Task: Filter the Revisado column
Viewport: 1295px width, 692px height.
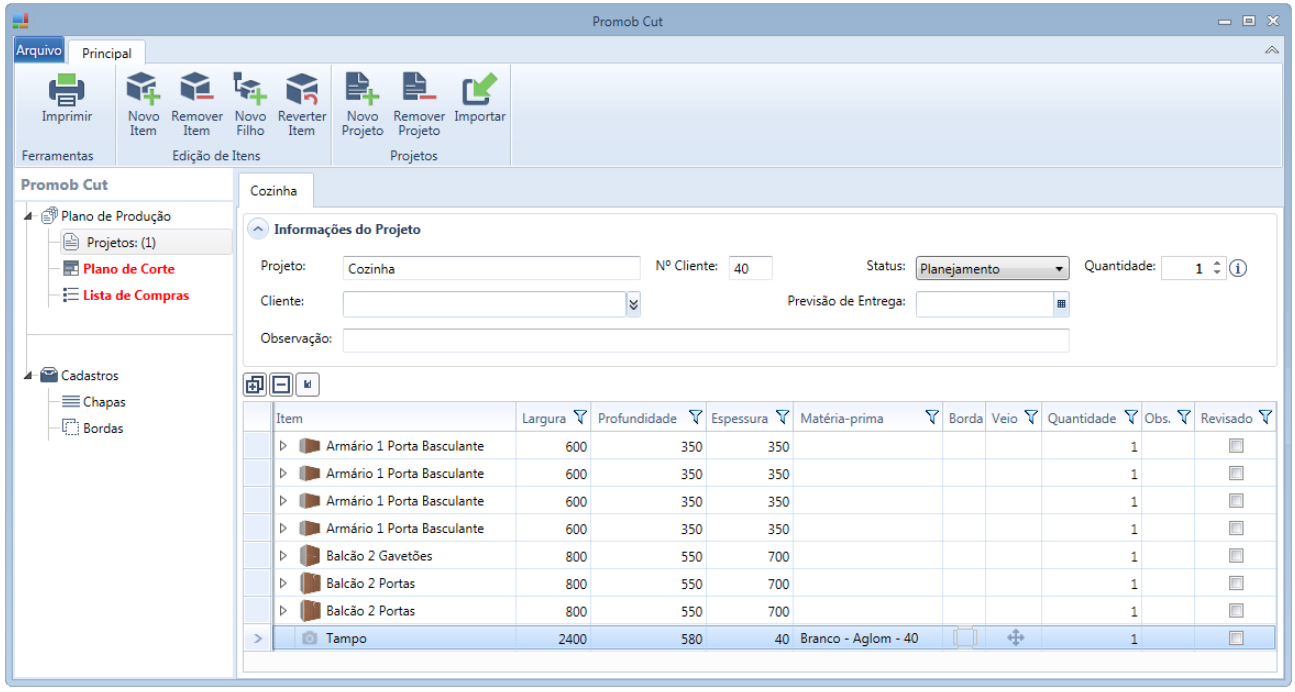Action: [x=1264, y=418]
